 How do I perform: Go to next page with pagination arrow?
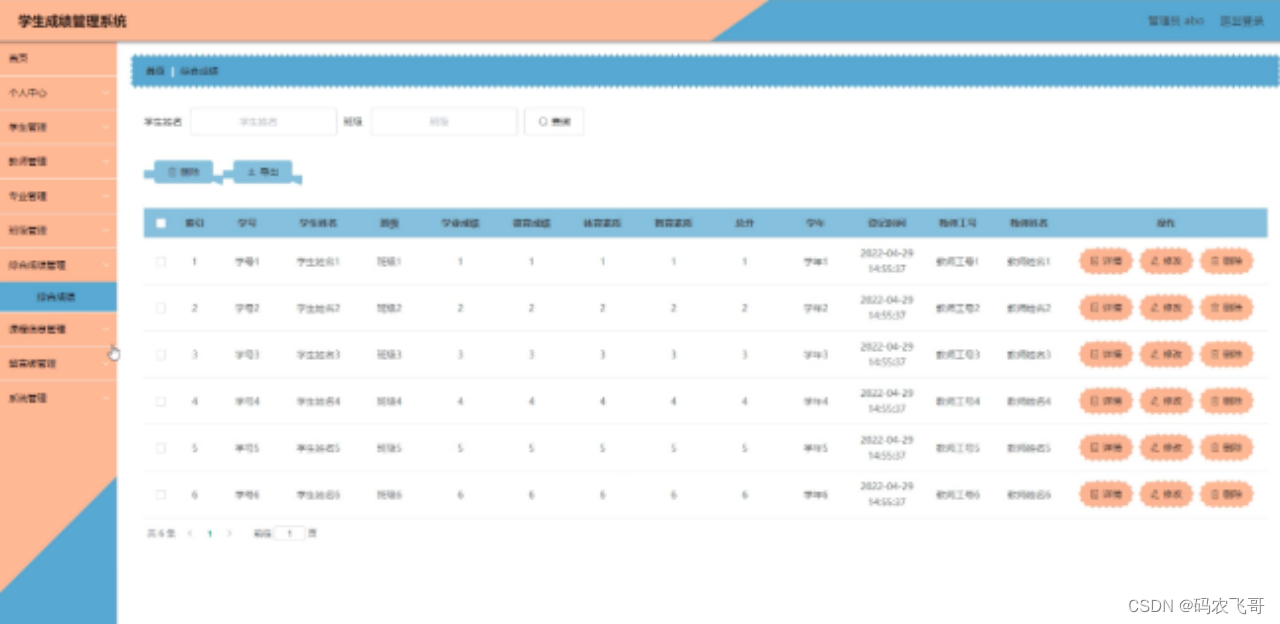click(x=229, y=534)
